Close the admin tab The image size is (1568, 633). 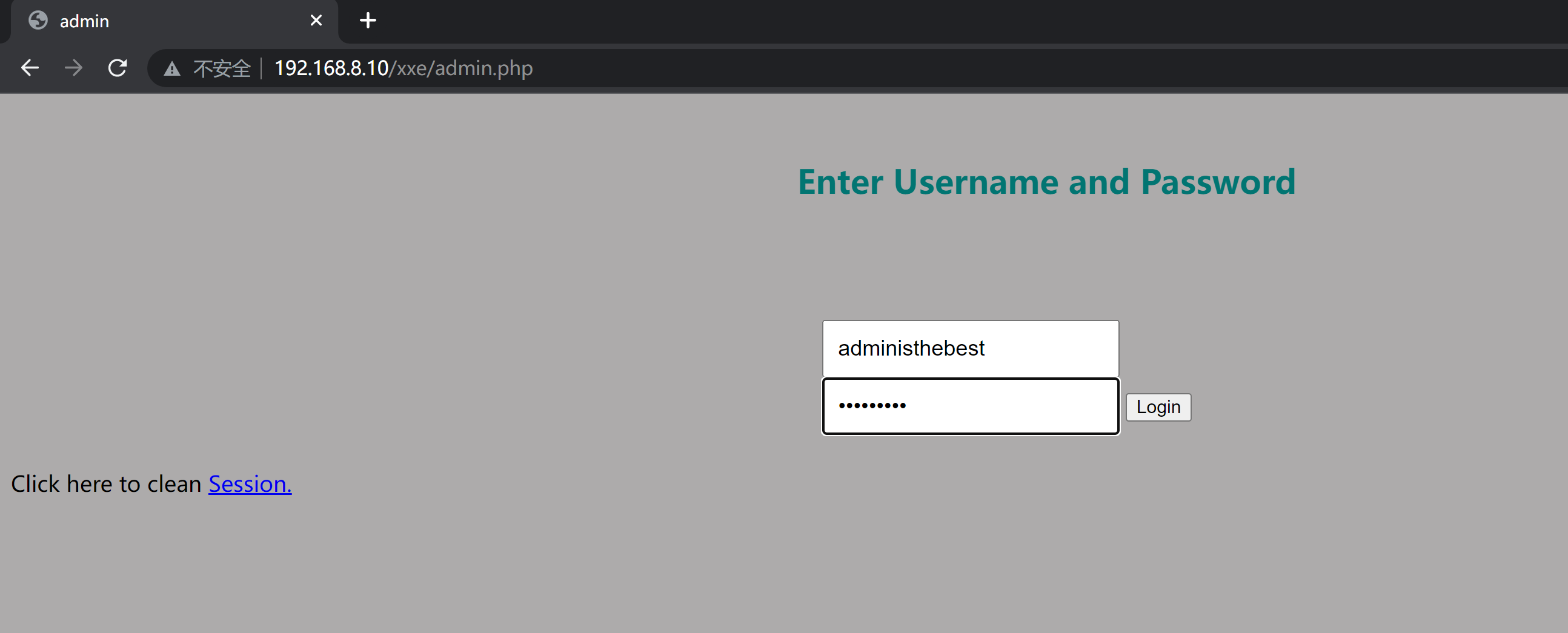click(316, 21)
